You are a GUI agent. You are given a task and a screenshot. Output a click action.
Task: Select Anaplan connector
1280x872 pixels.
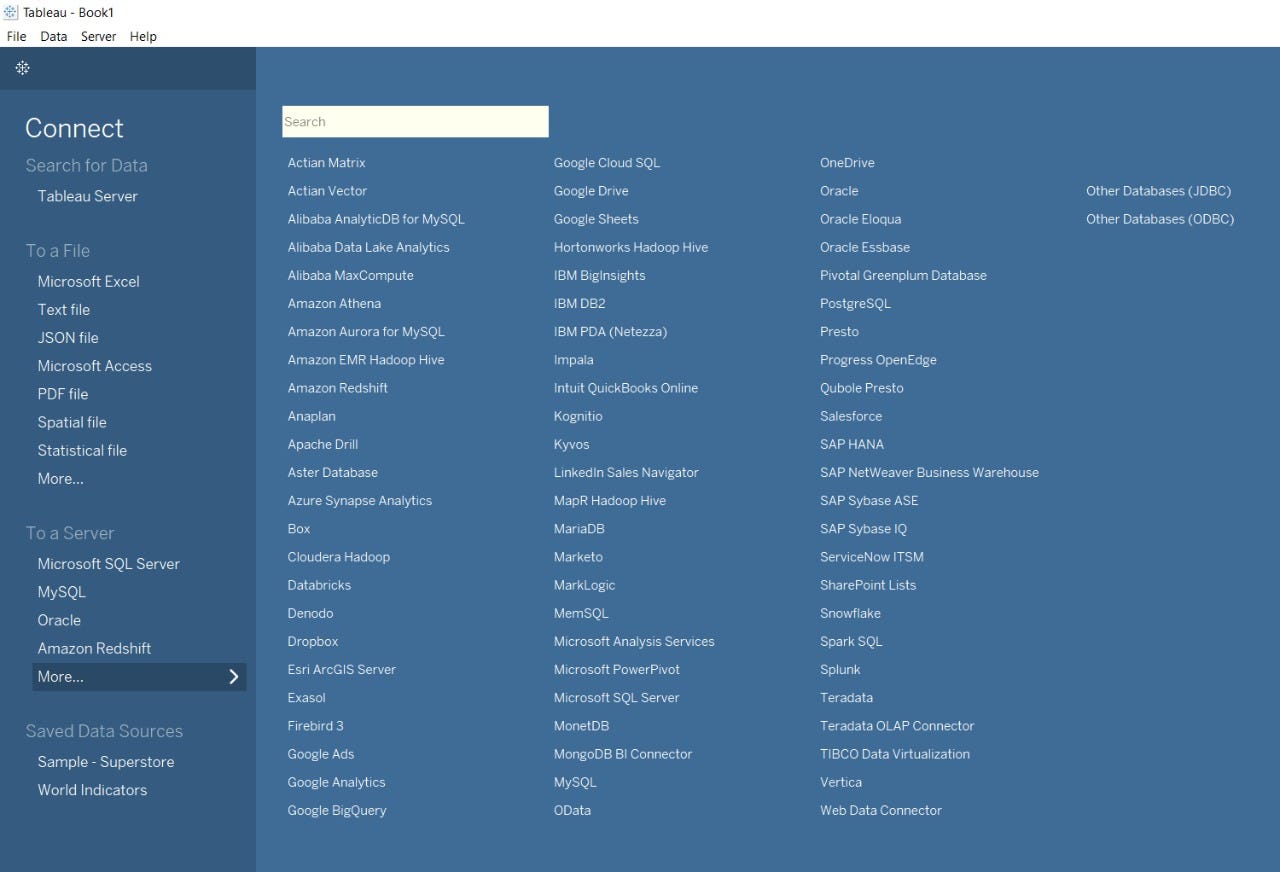(x=312, y=416)
